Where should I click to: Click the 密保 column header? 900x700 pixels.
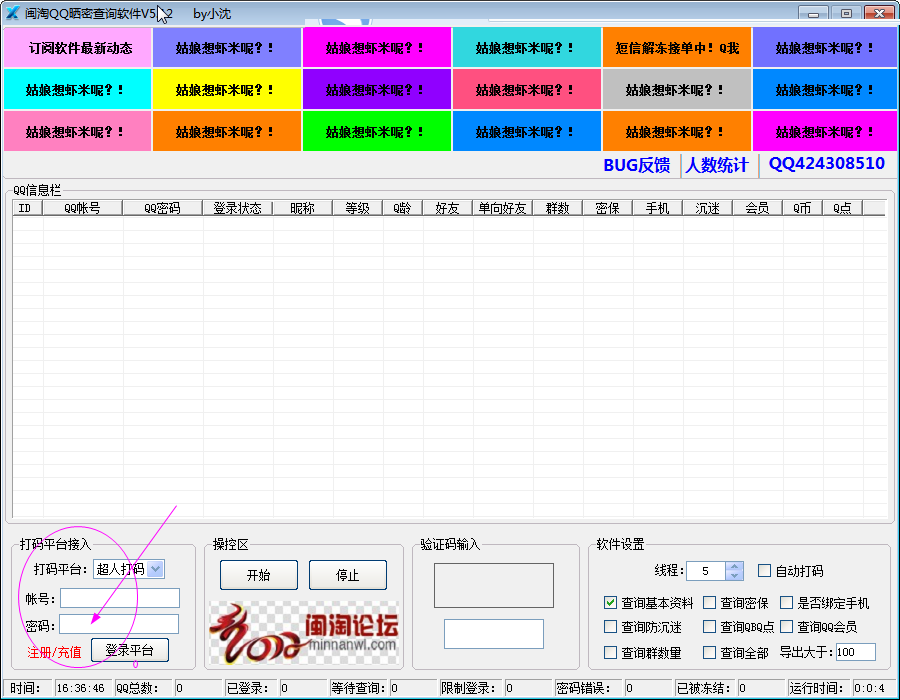tap(608, 208)
